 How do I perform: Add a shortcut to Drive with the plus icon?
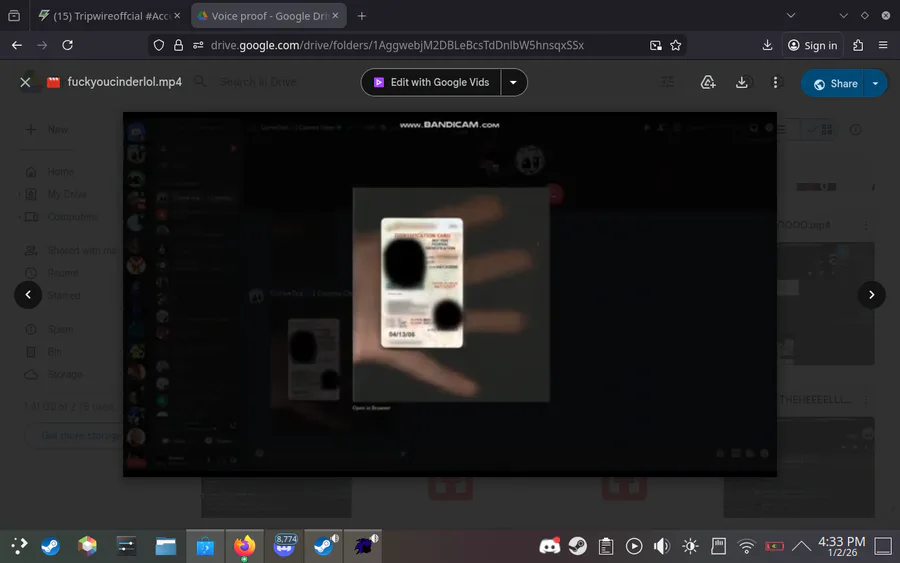pyautogui.click(x=708, y=82)
